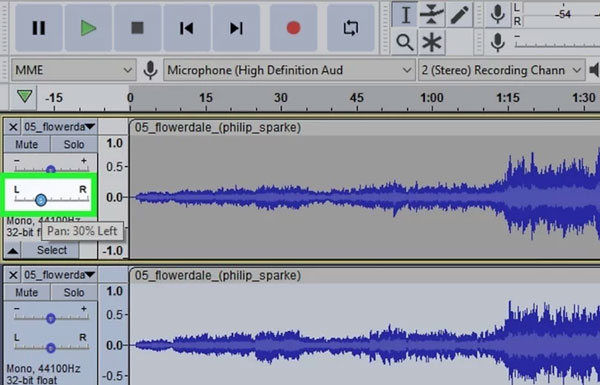The image size is (600, 385).
Task: Click the first track's vertical scale 0.0
Action: pyautogui.click(x=114, y=197)
